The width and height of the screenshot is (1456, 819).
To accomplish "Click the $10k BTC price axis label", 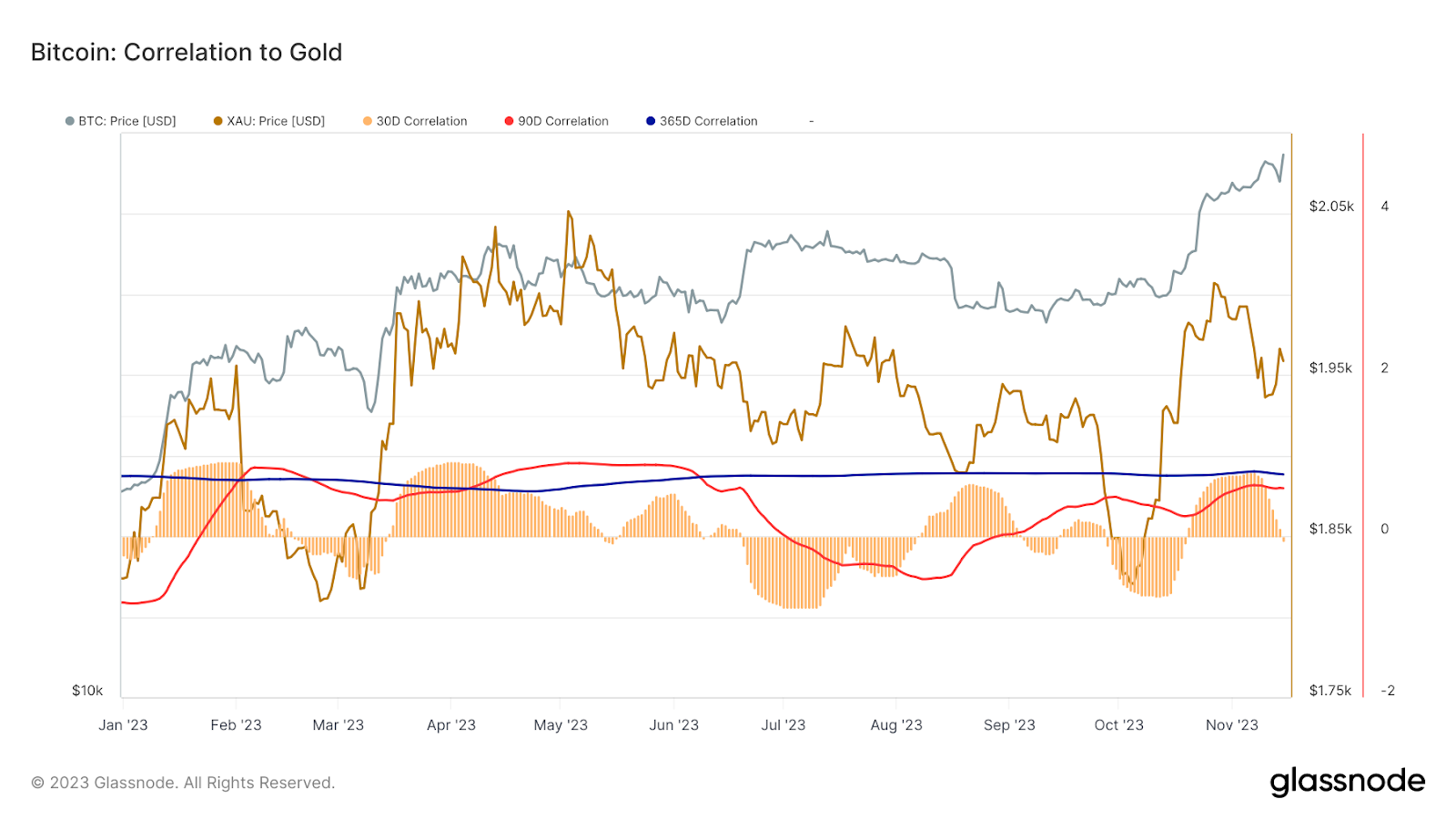I will [87, 691].
